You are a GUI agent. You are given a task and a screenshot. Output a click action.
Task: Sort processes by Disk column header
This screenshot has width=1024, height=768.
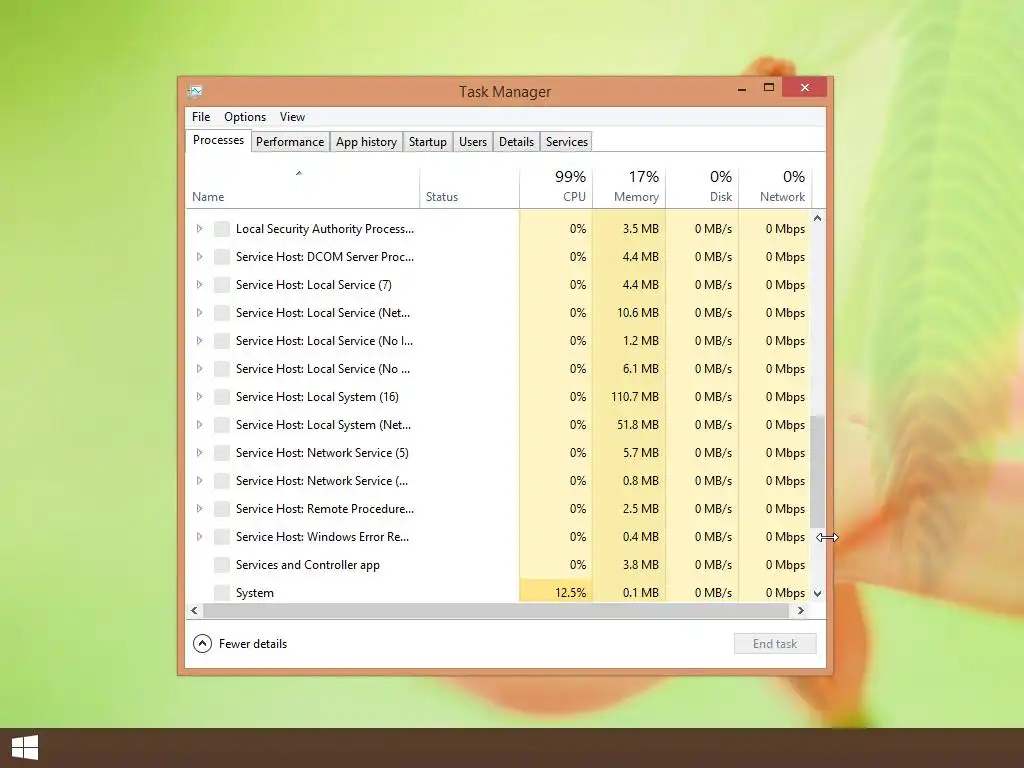702,187
